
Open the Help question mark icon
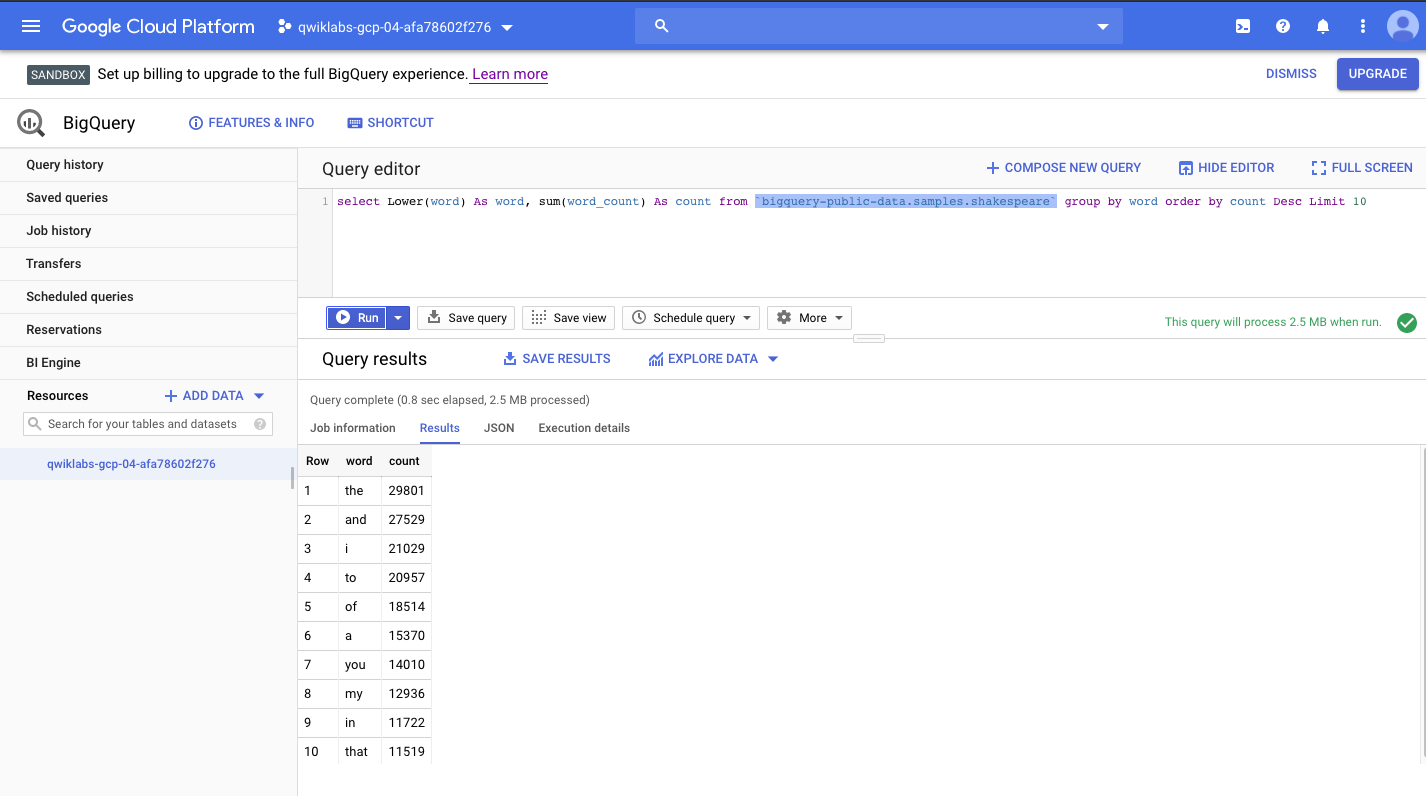tap(1283, 27)
